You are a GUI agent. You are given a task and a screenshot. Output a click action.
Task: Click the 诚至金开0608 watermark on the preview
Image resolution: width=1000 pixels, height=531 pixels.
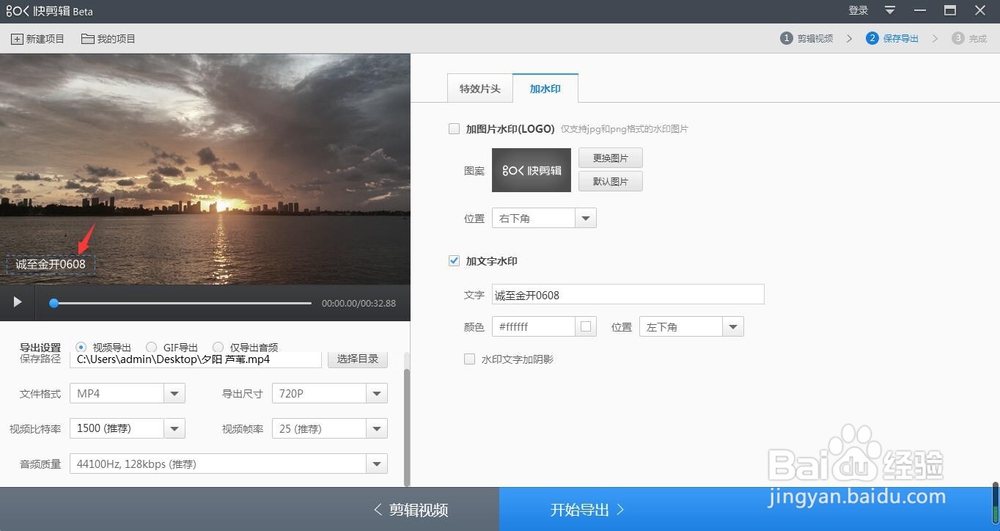pyautogui.click(x=50, y=265)
